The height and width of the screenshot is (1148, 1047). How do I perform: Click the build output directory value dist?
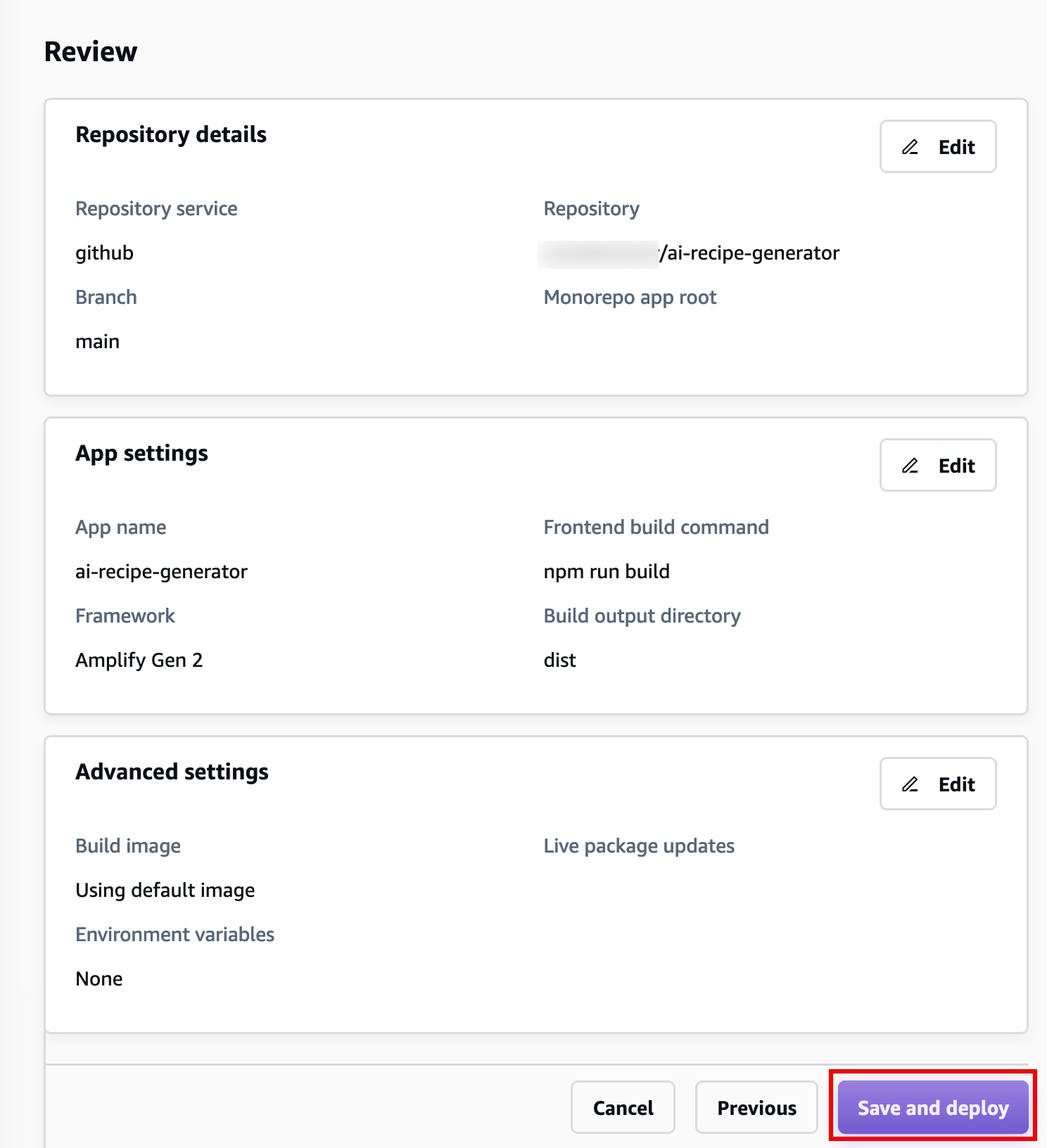559,659
